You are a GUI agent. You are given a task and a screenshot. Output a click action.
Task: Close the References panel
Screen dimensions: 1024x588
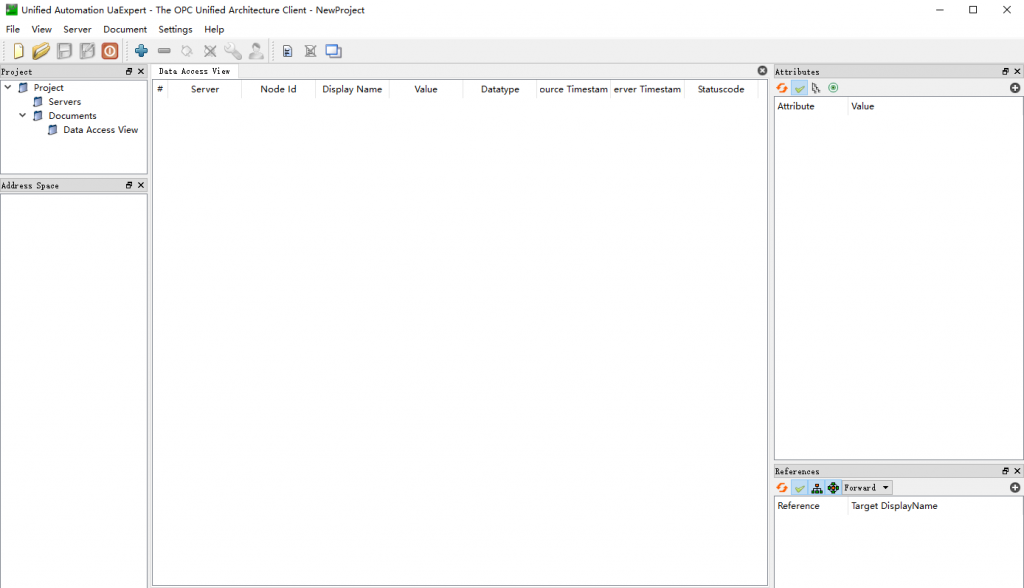pyautogui.click(x=1017, y=471)
